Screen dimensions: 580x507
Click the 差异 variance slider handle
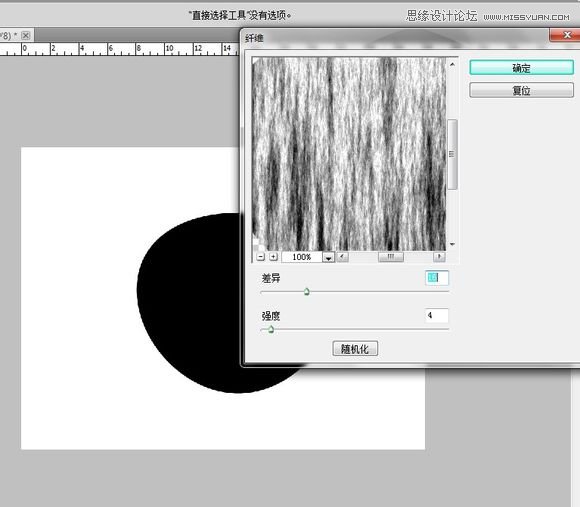coord(306,291)
